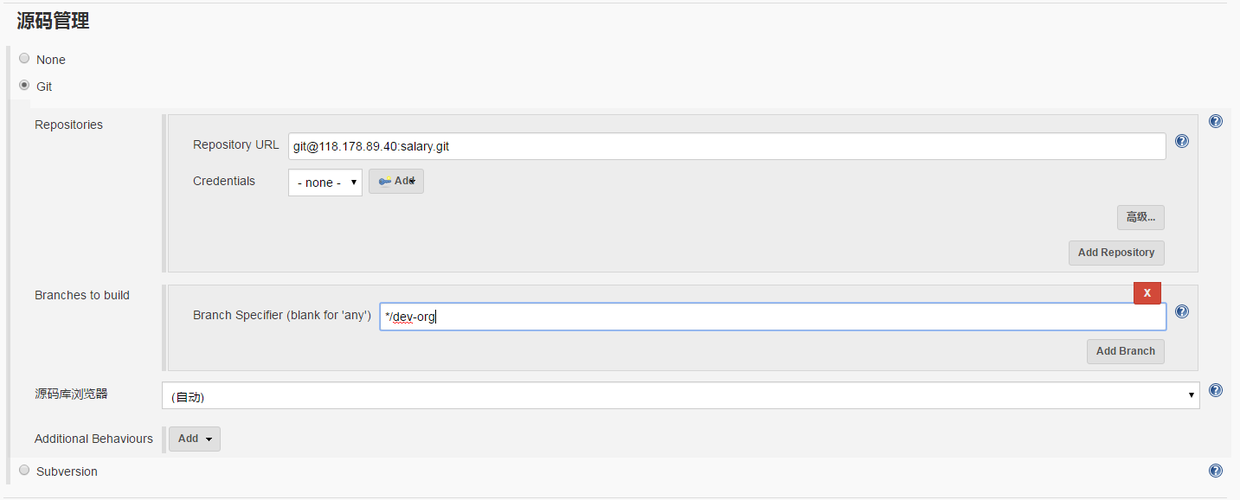Click the Branches to build label
Viewport: 1240px width, 500px height.
[x=82, y=295]
